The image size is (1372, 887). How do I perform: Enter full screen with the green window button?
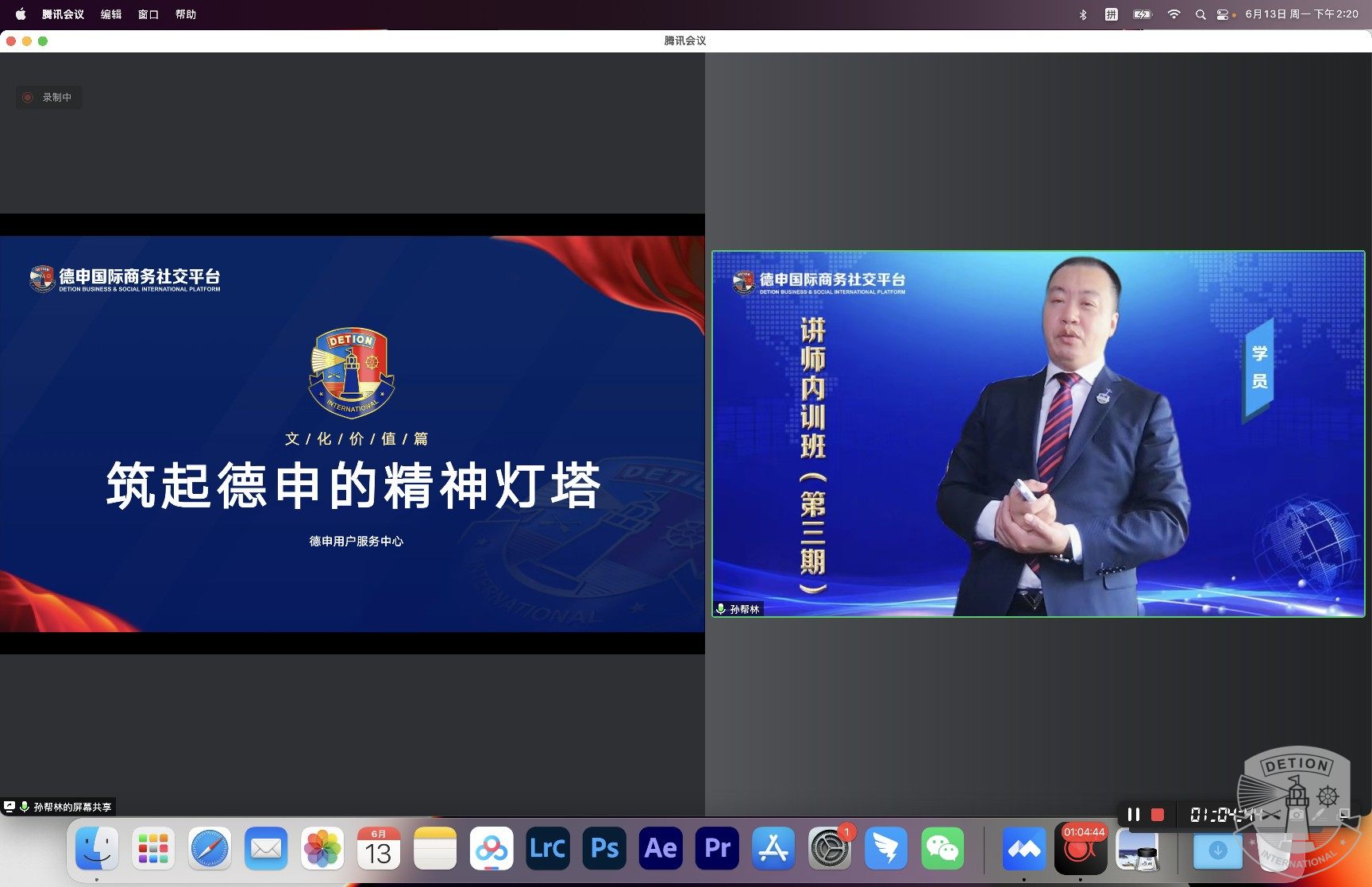click(43, 40)
